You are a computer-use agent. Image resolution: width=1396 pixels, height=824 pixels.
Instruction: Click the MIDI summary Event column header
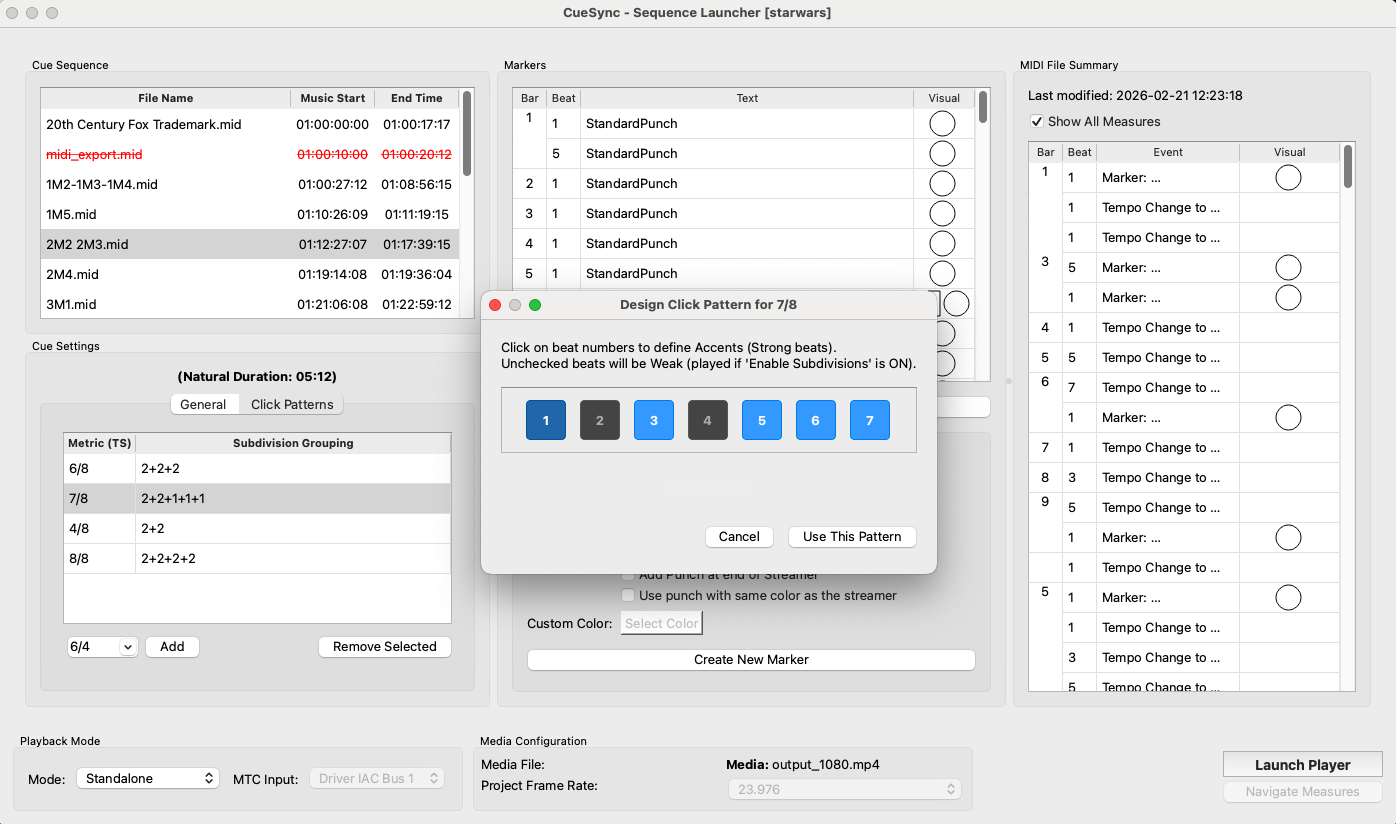(1167, 152)
